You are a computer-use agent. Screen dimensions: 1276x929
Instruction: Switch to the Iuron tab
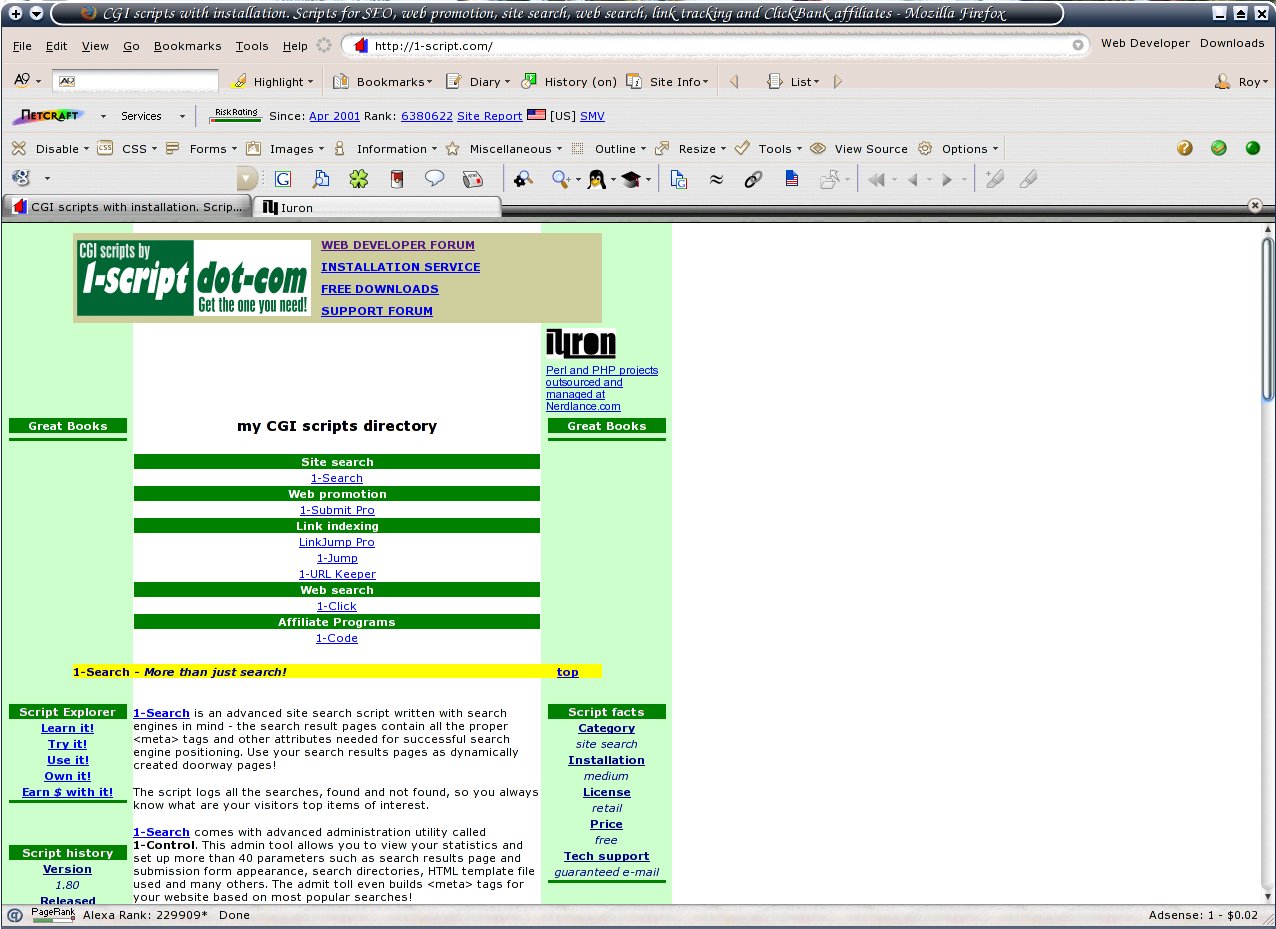376,207
